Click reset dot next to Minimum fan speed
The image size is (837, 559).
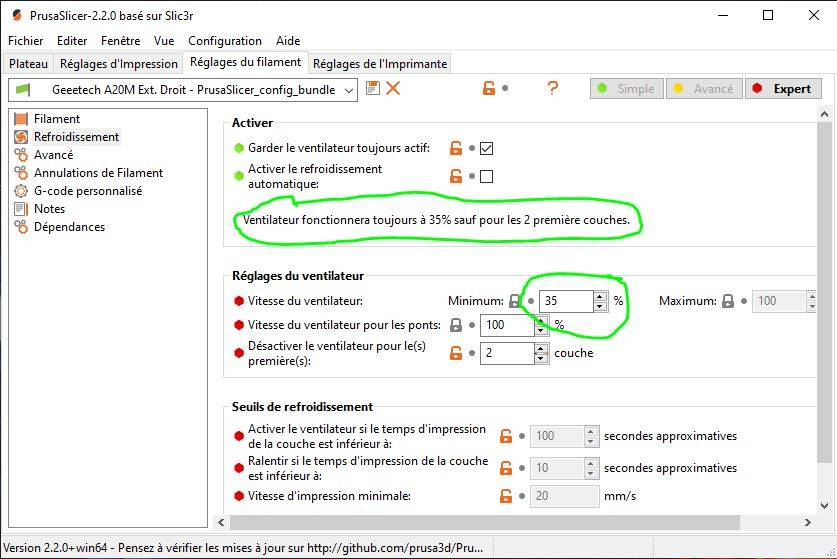(531, 301)
